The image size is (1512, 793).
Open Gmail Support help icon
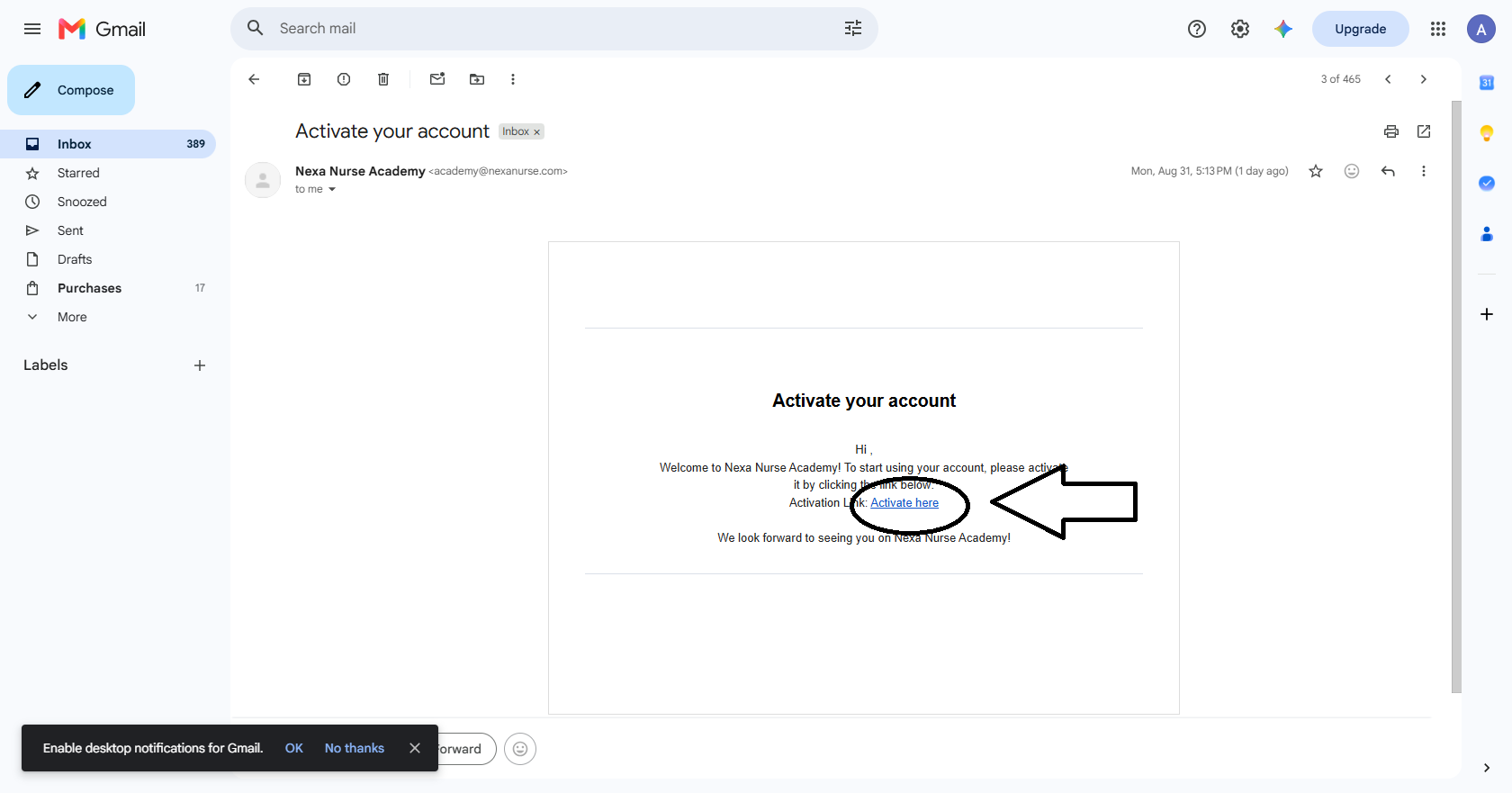pyautogui.click(x=1197, y=29)
